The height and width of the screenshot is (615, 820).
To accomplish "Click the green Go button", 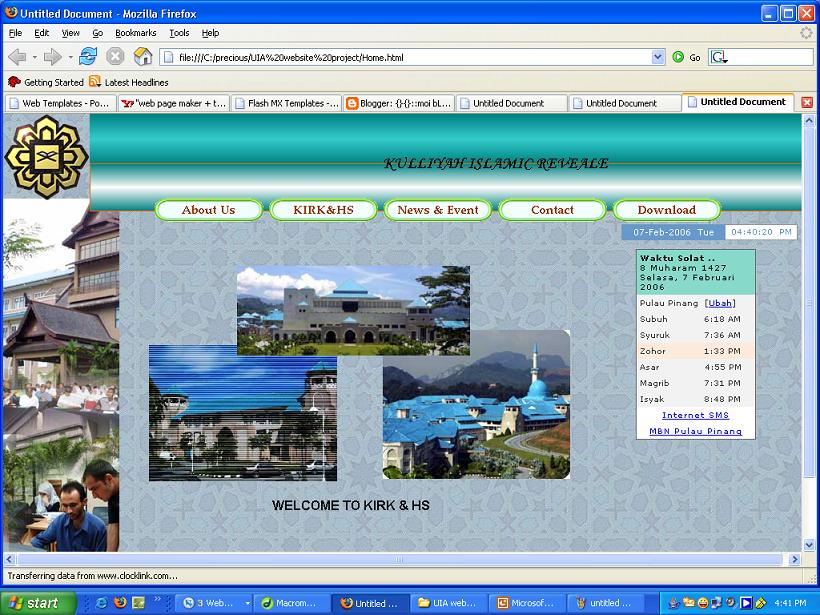I will [687, 57].
